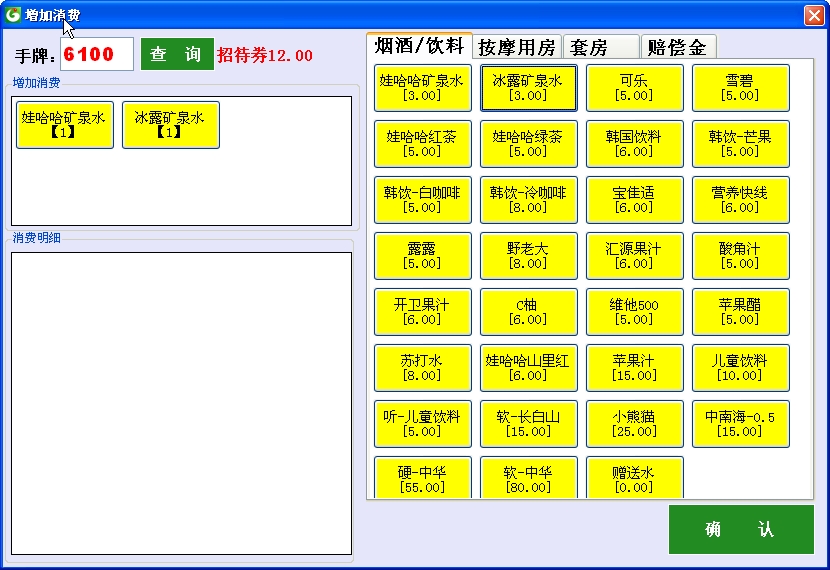Screen dimensions: 830x570
Task: Add 汇源果汁 to consumption
Action: click(x=634, y=256)
